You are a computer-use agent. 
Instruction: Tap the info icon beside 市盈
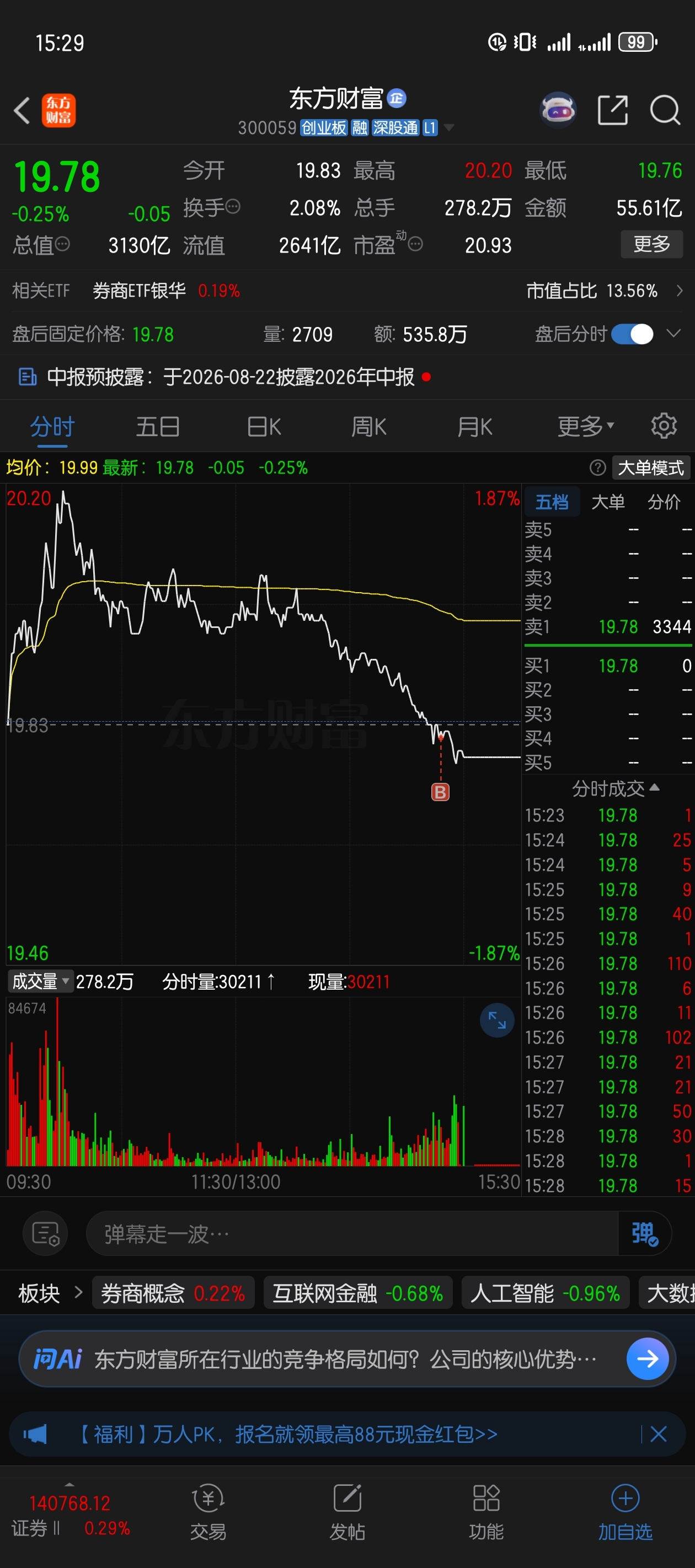coord(415,244)
